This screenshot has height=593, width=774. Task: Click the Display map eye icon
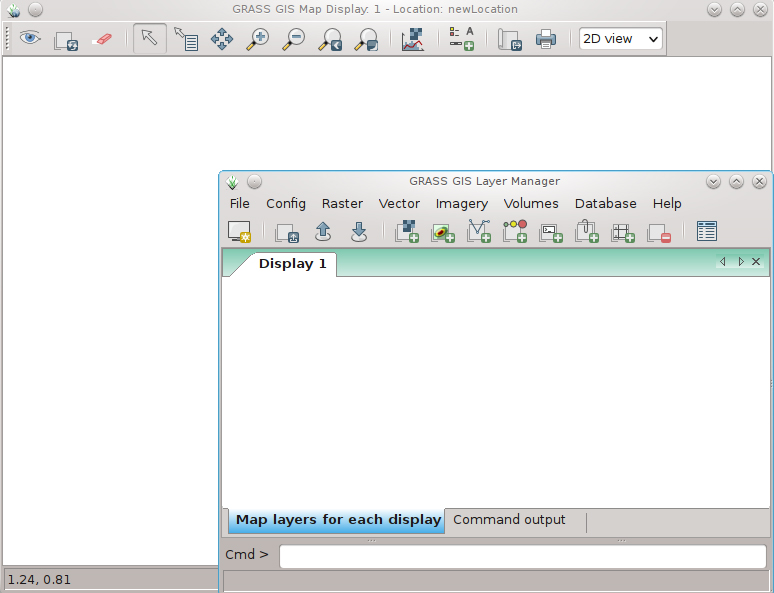pyautogui.click(x=30, y=38)
